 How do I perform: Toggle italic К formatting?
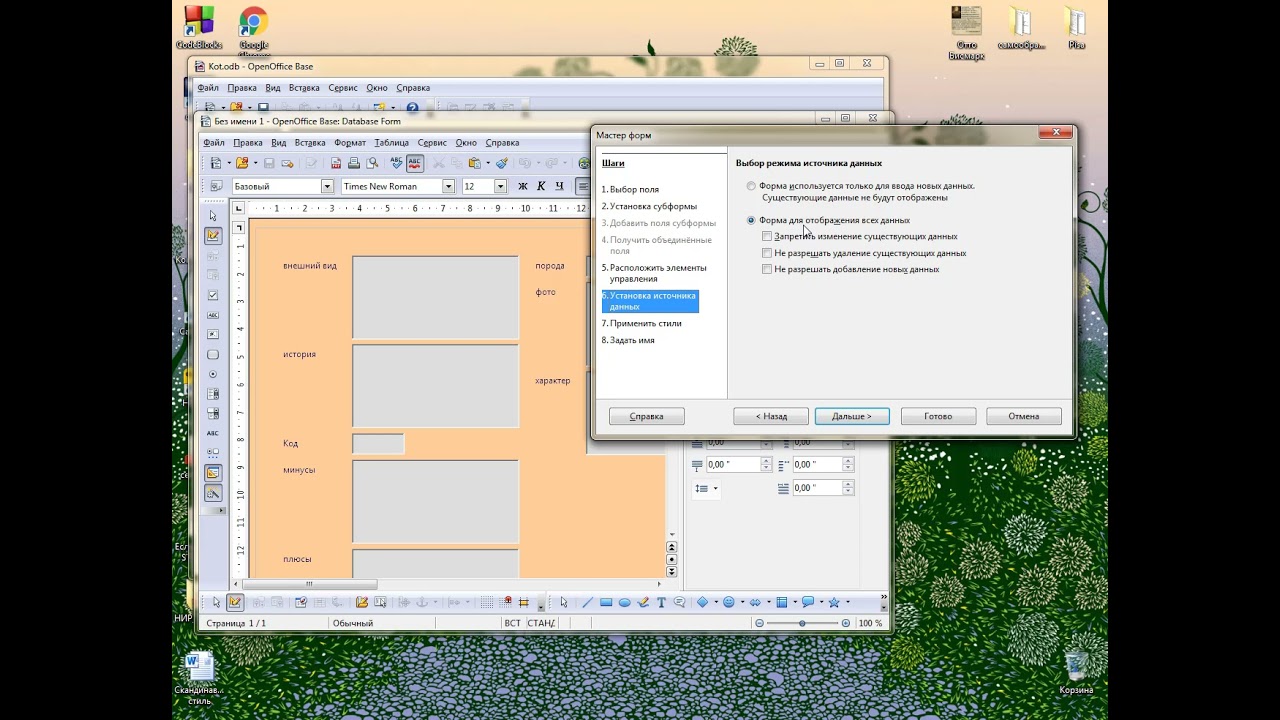(541, 186)
